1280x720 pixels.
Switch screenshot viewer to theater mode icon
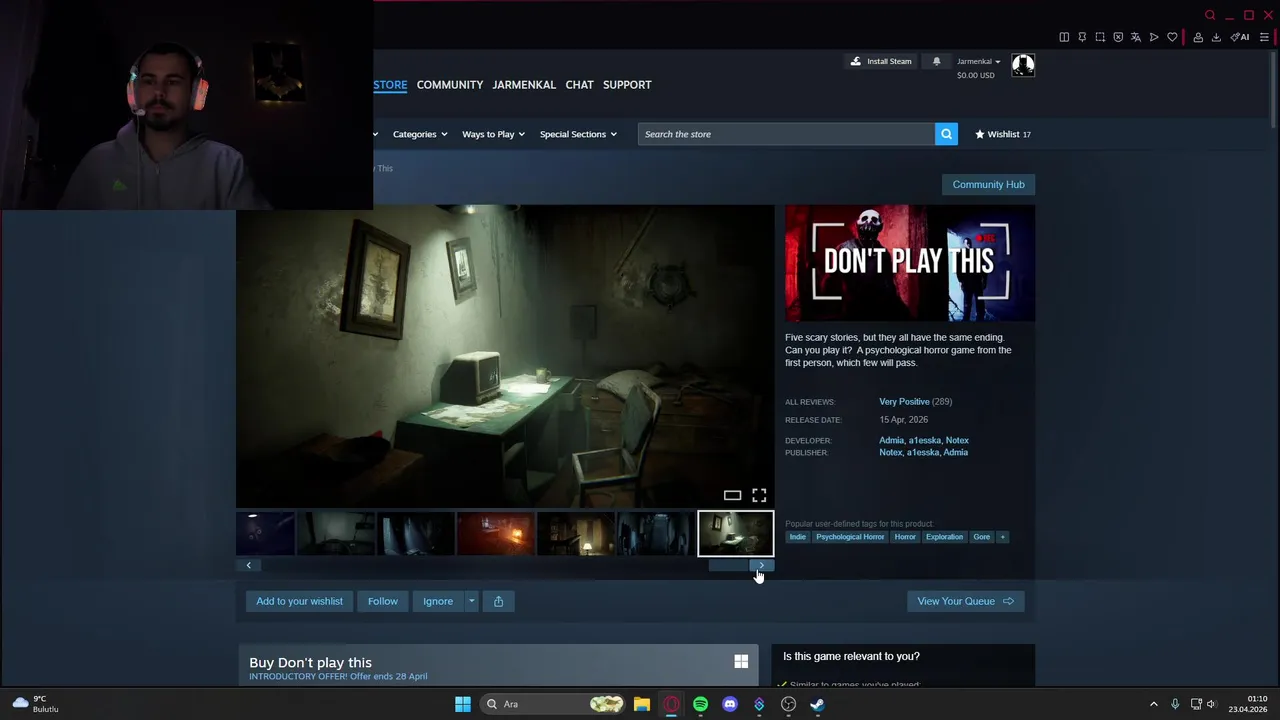(732, 496)
